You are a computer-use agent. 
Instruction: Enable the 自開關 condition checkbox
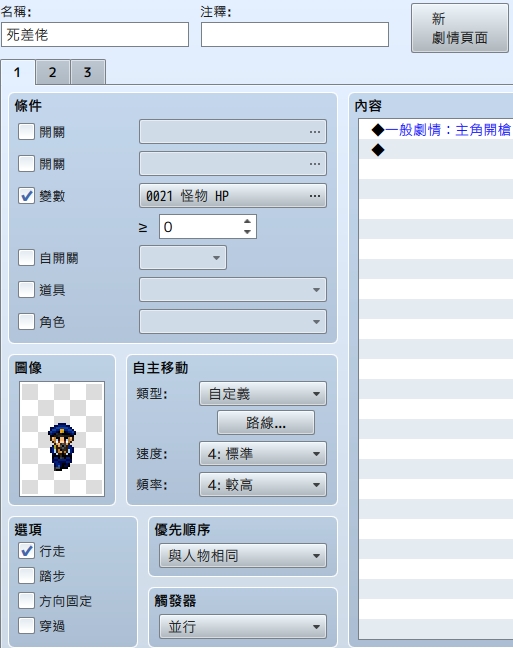26,257
